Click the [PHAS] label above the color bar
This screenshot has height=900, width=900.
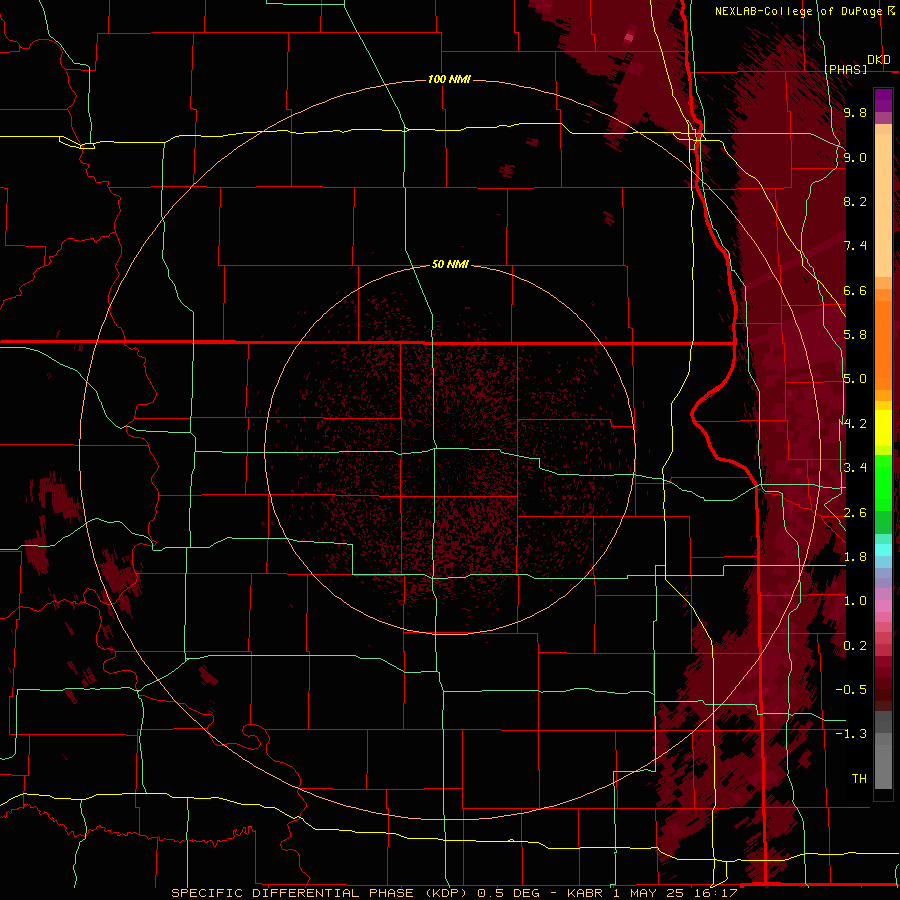(x=846, y=69)
